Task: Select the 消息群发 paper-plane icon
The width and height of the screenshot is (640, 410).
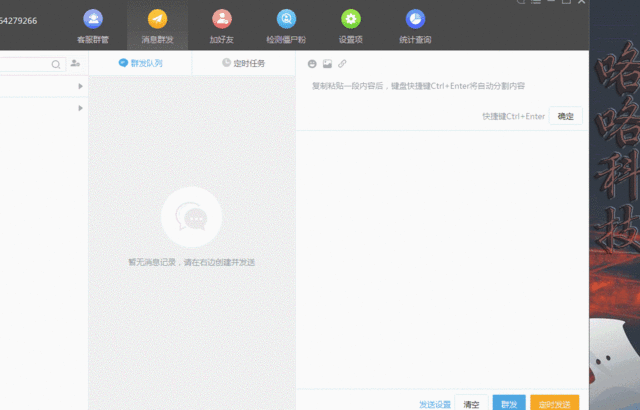Action: [157, 19]
